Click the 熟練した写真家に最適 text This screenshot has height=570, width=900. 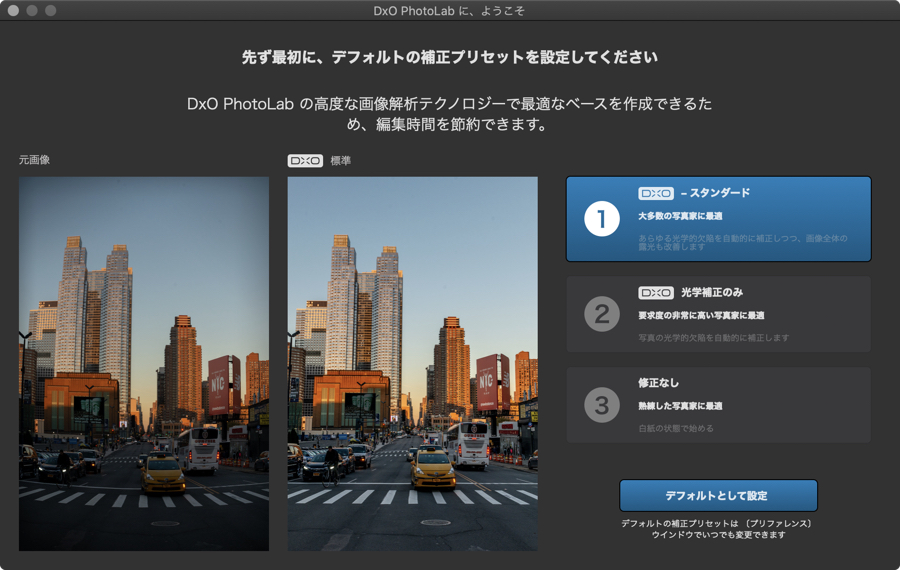pyautogui.click(x=680, y=406)
